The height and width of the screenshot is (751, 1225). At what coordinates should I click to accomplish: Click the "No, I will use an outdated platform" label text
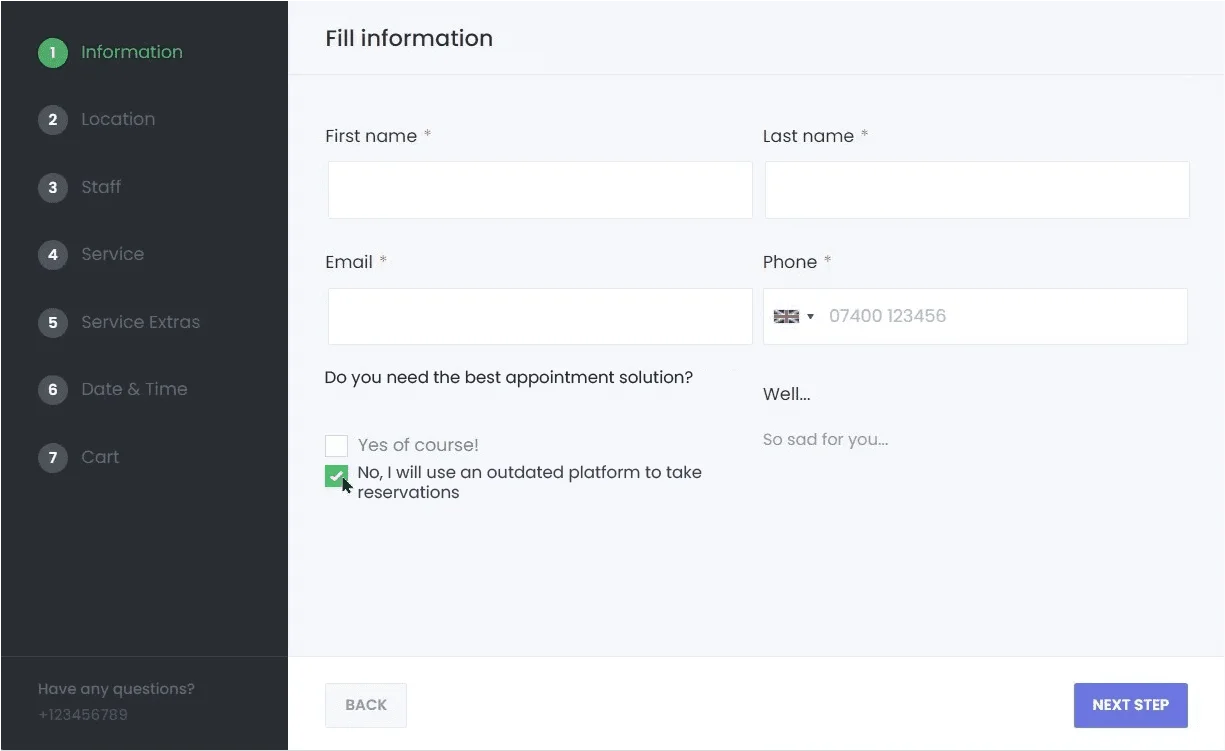(x=529, y=482)
